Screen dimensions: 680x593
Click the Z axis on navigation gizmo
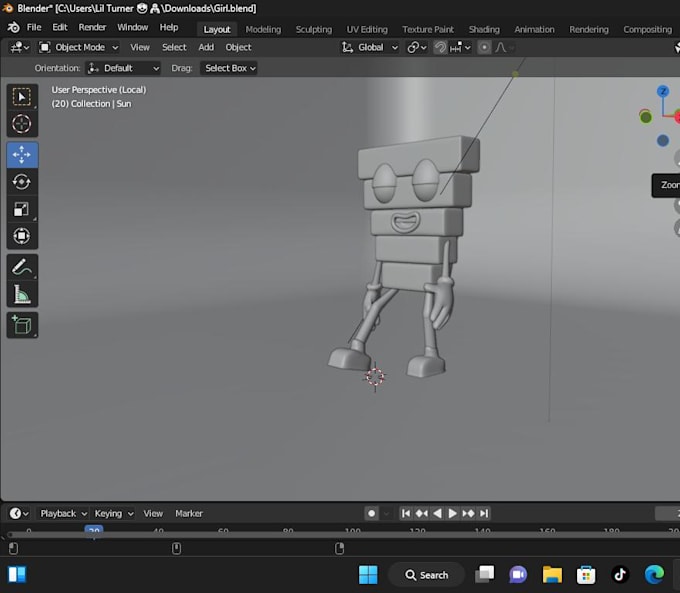tap(663, 92)
